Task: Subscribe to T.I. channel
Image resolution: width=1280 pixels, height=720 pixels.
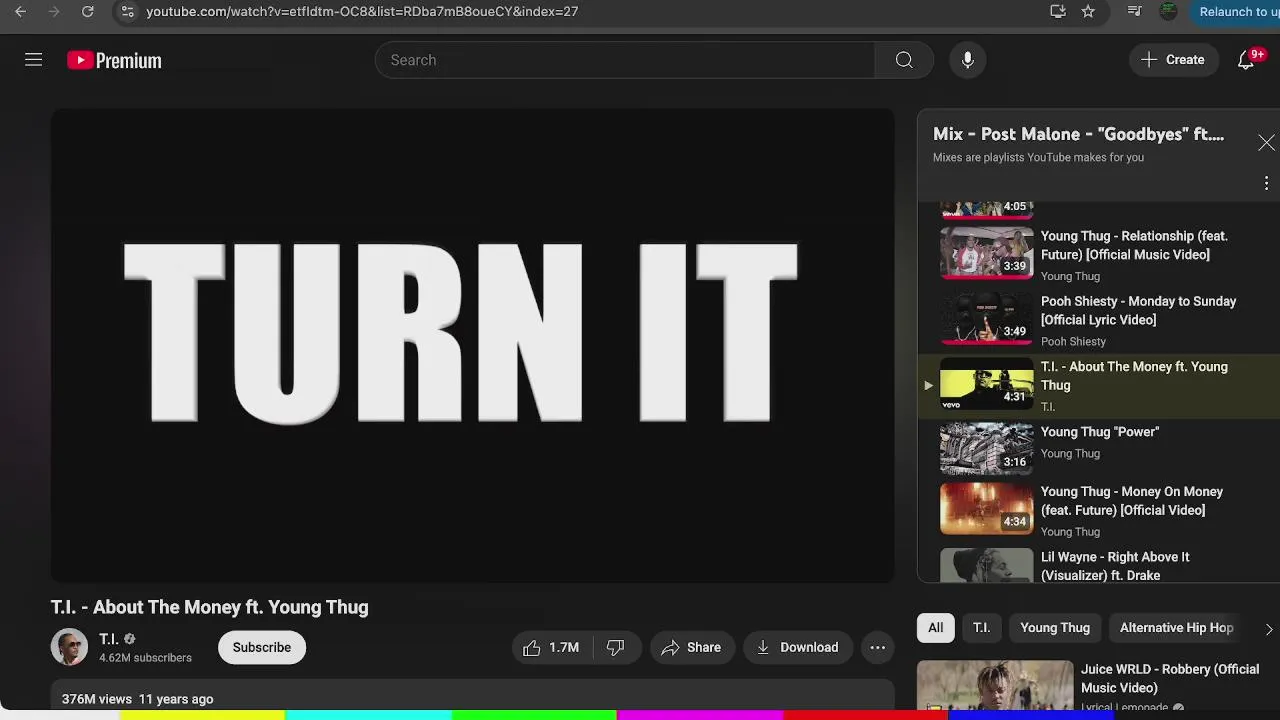Action: point(262,647)
